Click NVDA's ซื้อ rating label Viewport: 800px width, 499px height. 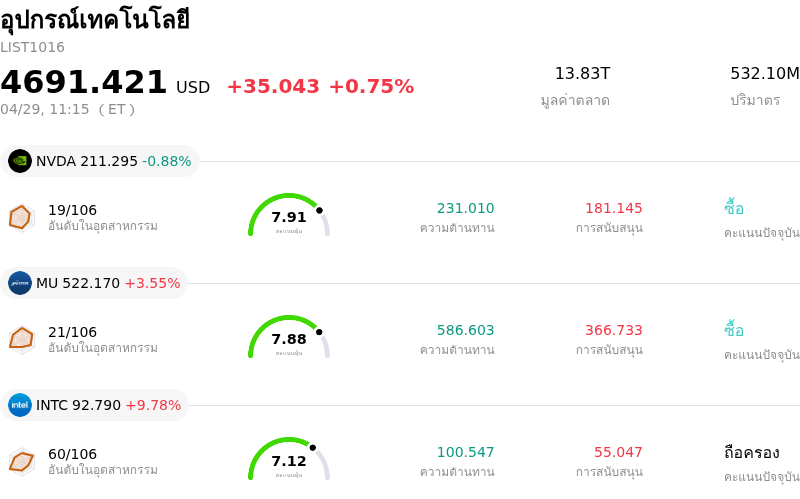(734, 208)
